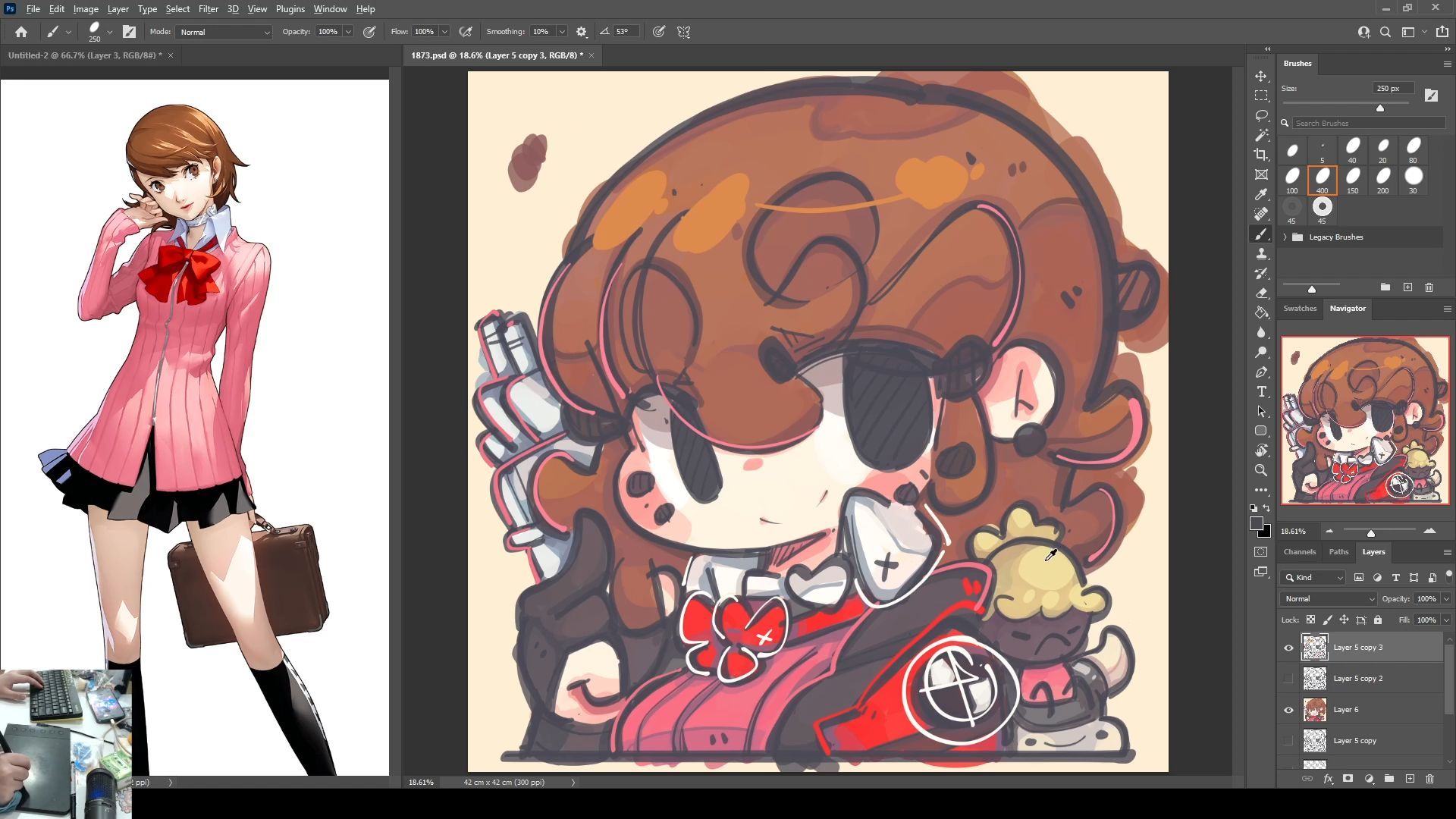Select the Eraser tool

1261,293
